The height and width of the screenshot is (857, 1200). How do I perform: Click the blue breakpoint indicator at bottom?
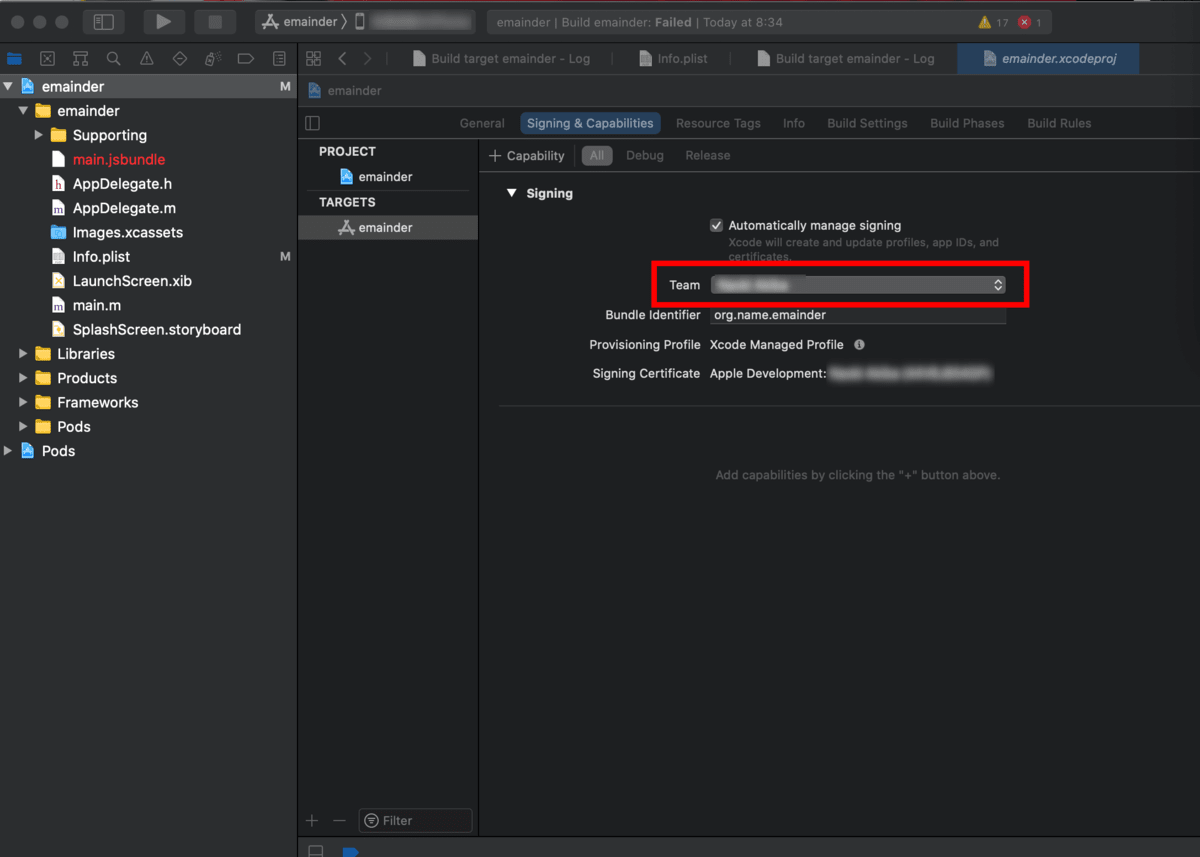[x=350, y=851]
